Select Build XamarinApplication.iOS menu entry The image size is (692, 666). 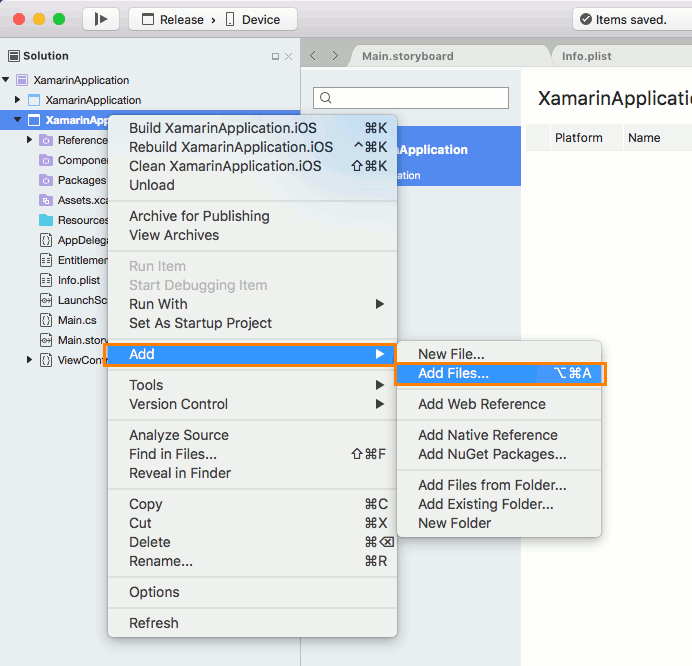pos(222,128)
